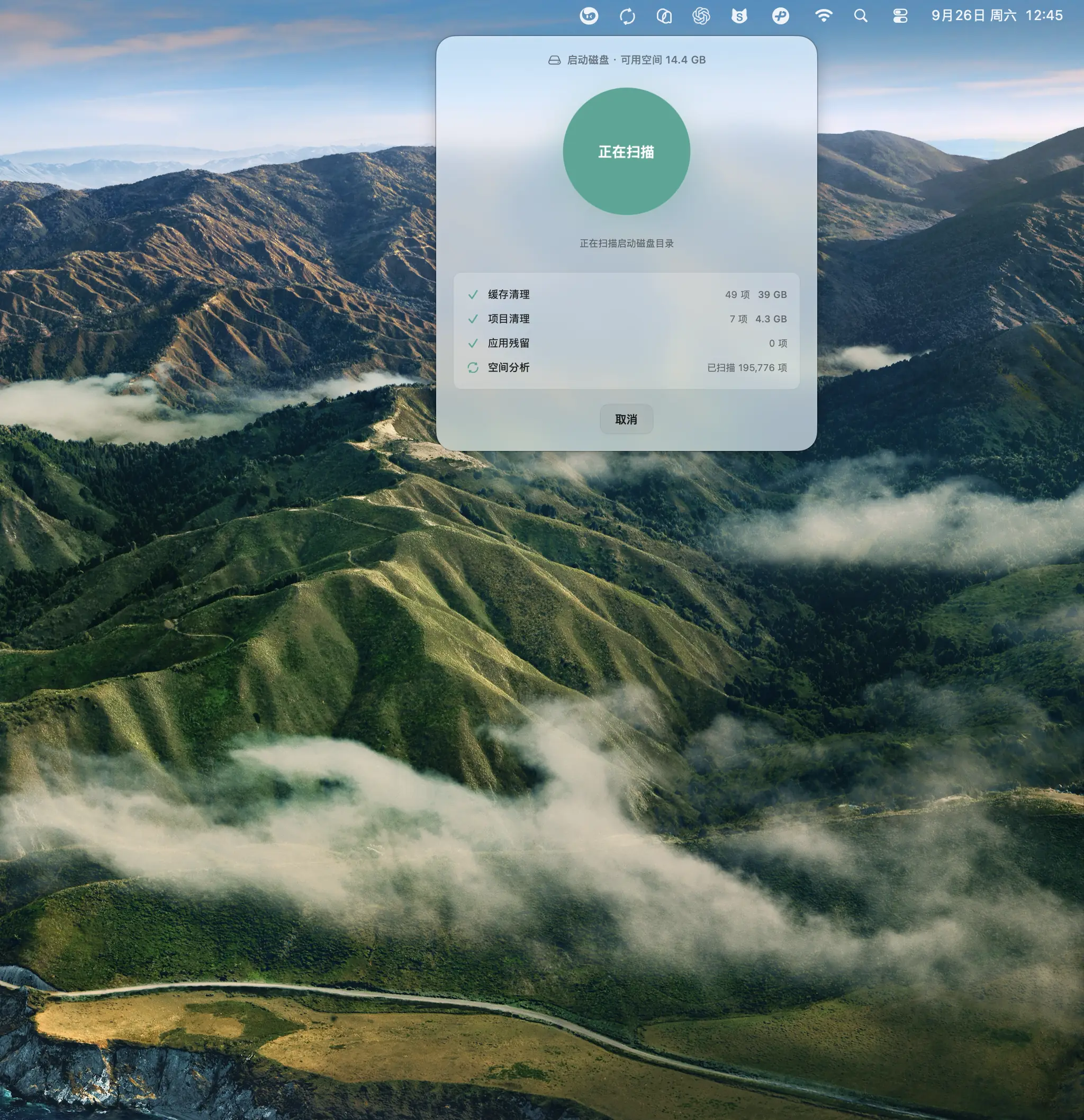1084x1120 pixels.
Task: Open the leaf-in-circle menu bar app
Action: point(664,16)
